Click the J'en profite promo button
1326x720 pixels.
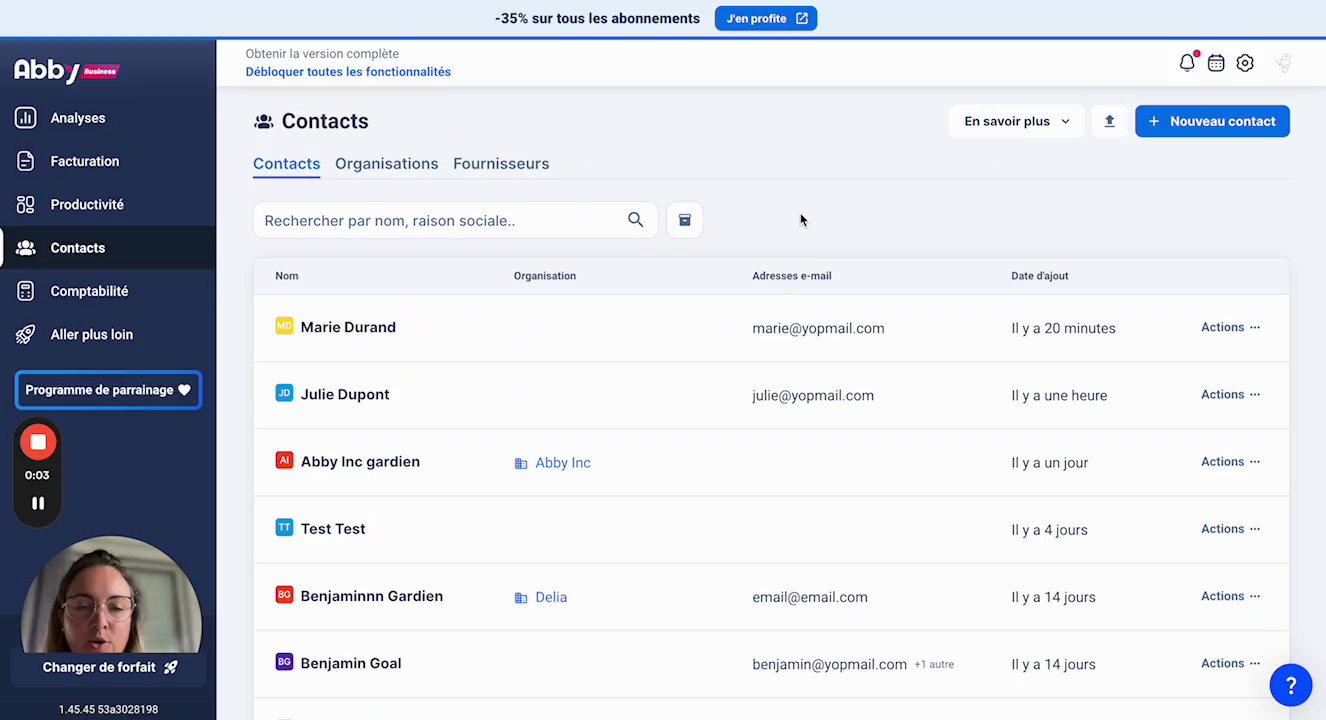(765, 18)
